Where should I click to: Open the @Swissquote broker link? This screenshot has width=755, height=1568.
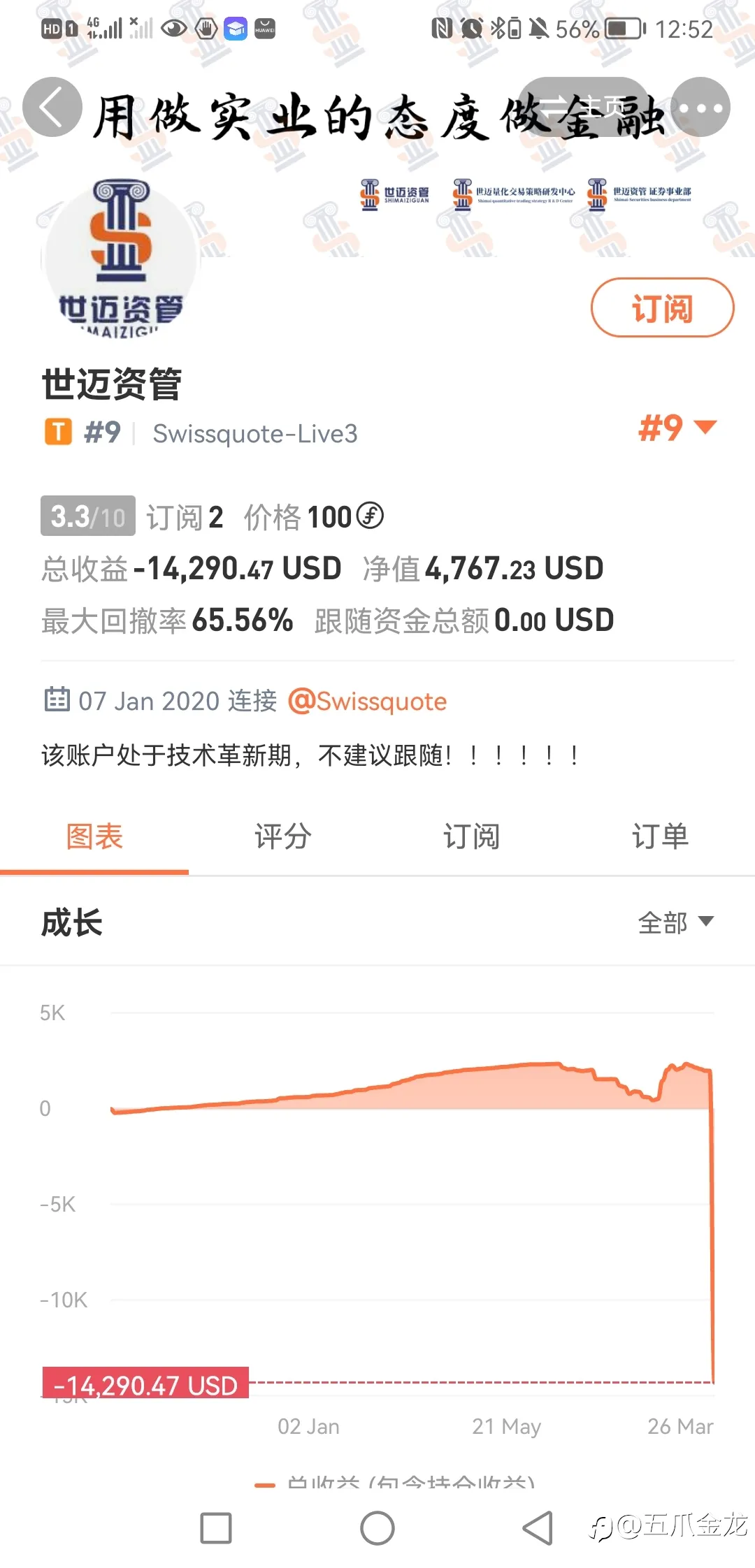[x=368, y=701]
